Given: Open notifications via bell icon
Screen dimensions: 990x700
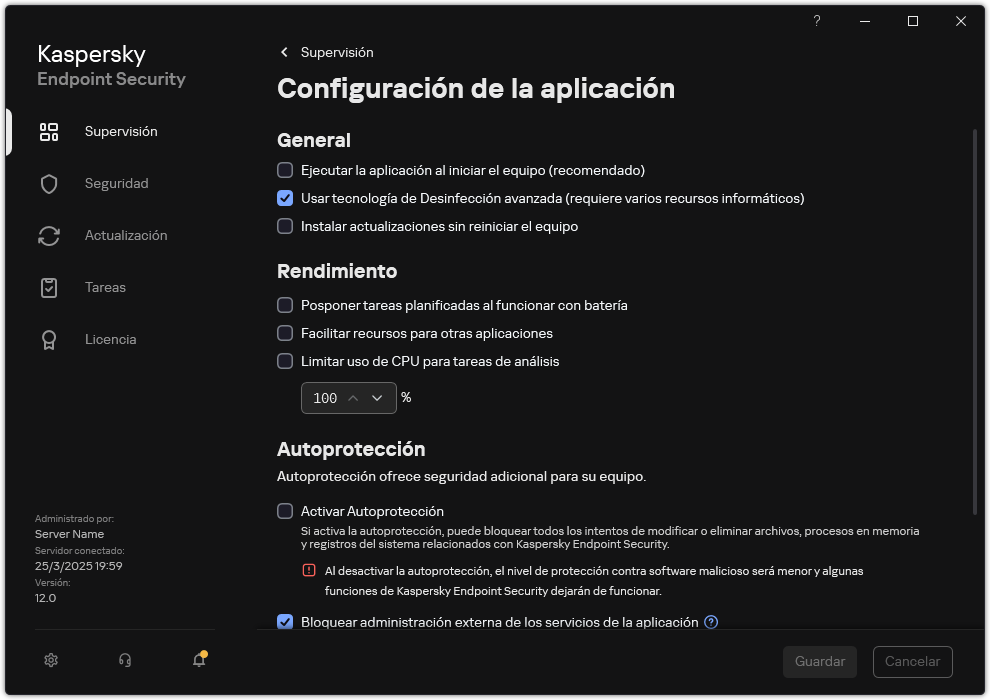Looking at the screenshot, I should (198, 661).
